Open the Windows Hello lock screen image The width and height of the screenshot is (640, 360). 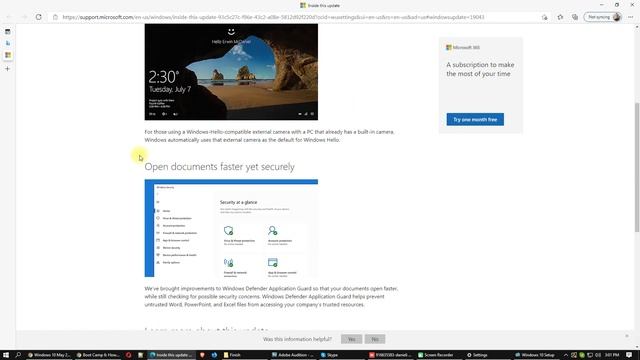(231, 72)
